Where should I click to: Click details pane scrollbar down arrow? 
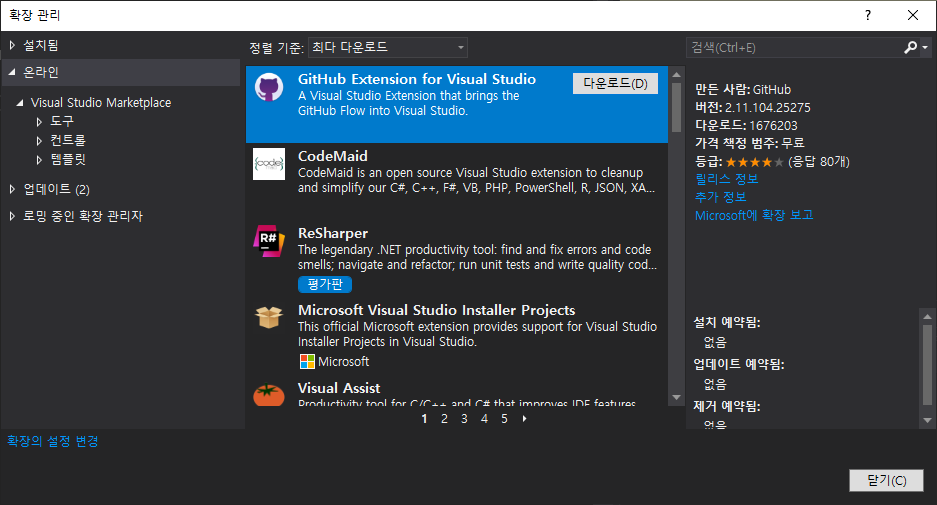927,421
